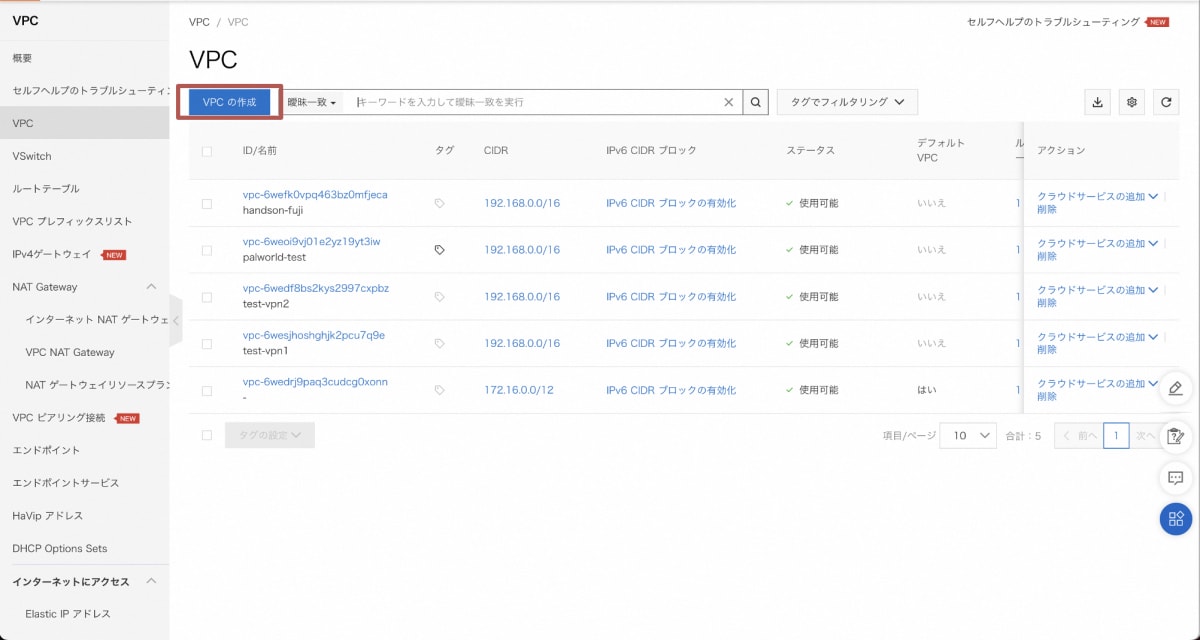Open the vpc-6wefk0vpq463bz0mfjeca link

point(315,195)
